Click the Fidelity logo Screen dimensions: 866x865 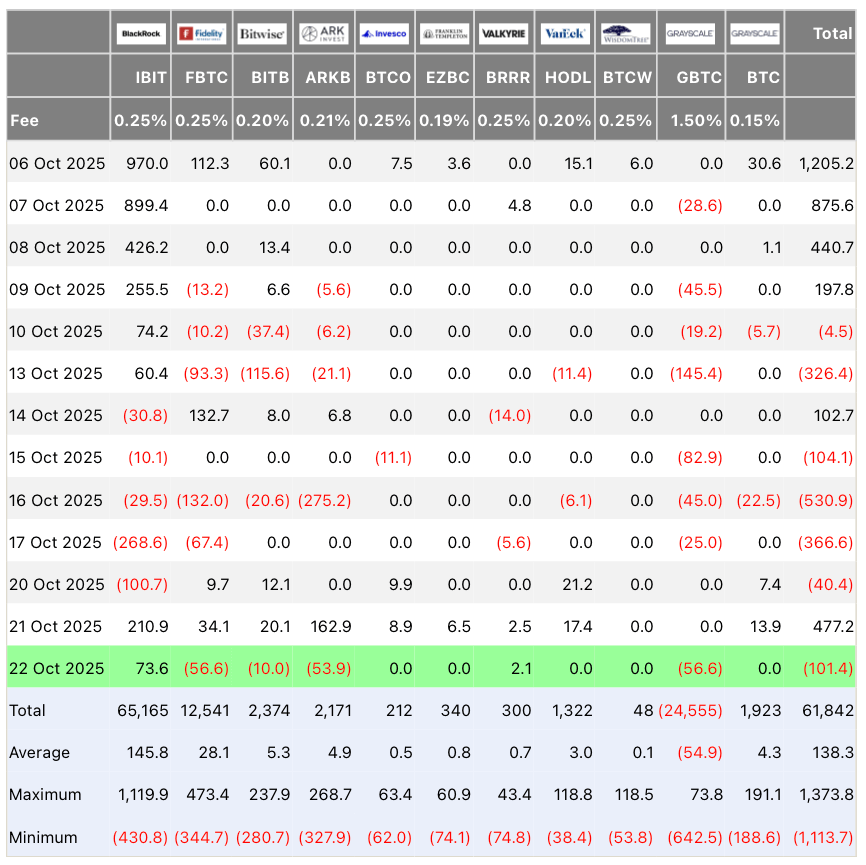coord(202,34)
